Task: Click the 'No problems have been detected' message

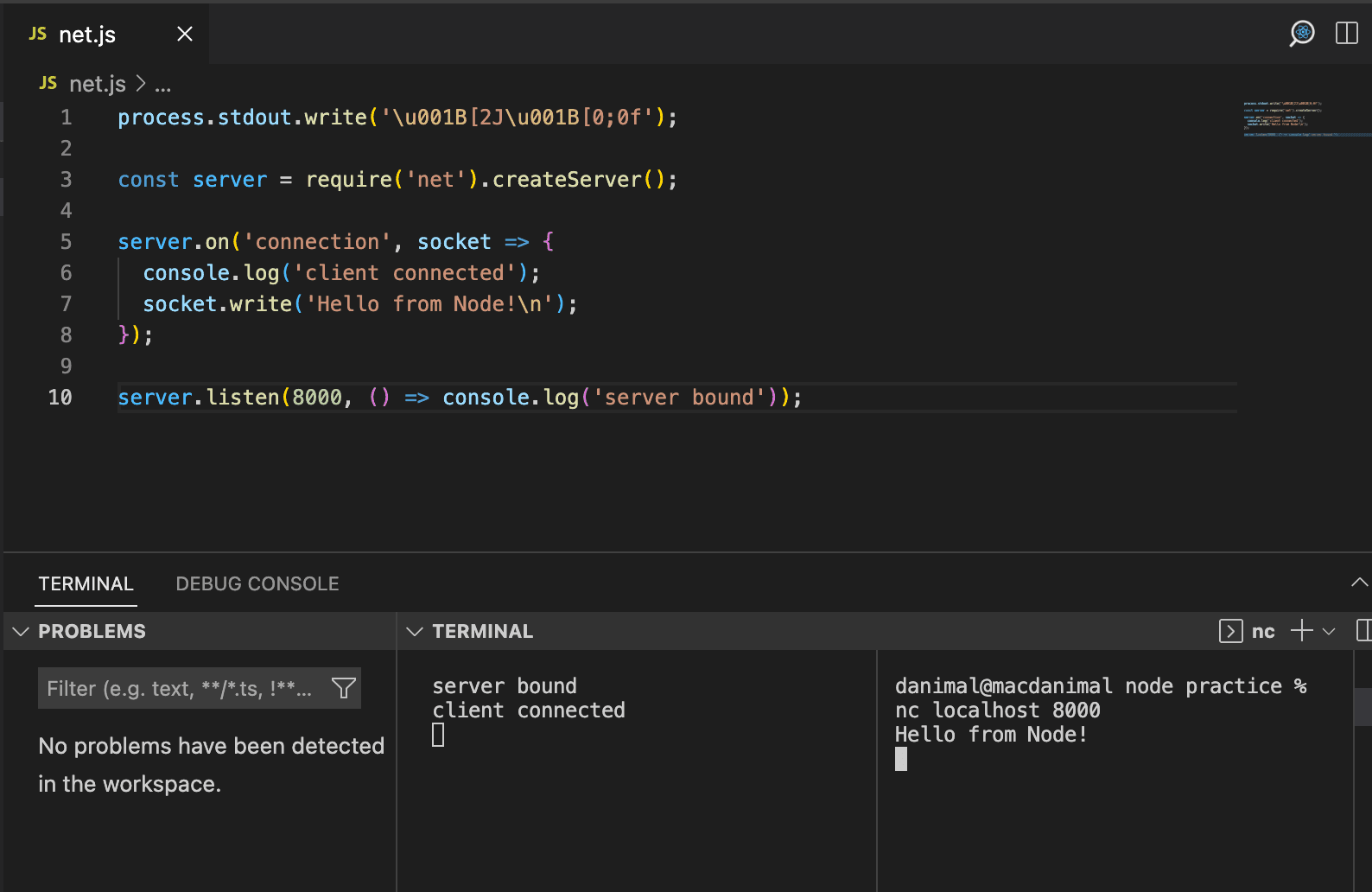Action: tap(212, 765)
